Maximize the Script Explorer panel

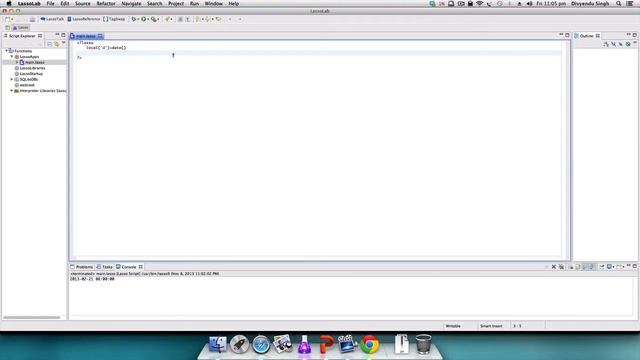63,35
